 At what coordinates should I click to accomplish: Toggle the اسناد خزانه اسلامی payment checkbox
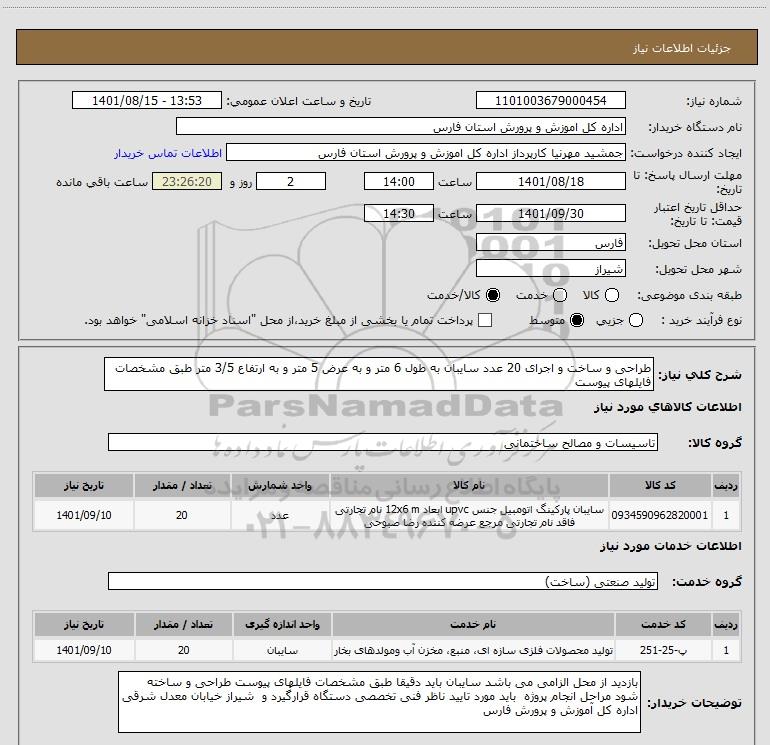[485, 320]
